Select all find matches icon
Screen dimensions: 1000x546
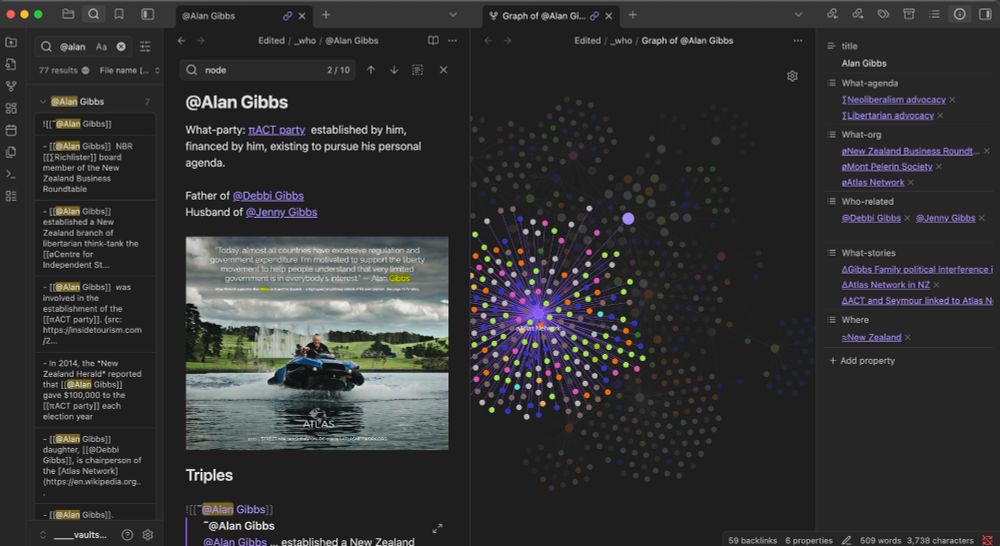click(x=418, y=70)
